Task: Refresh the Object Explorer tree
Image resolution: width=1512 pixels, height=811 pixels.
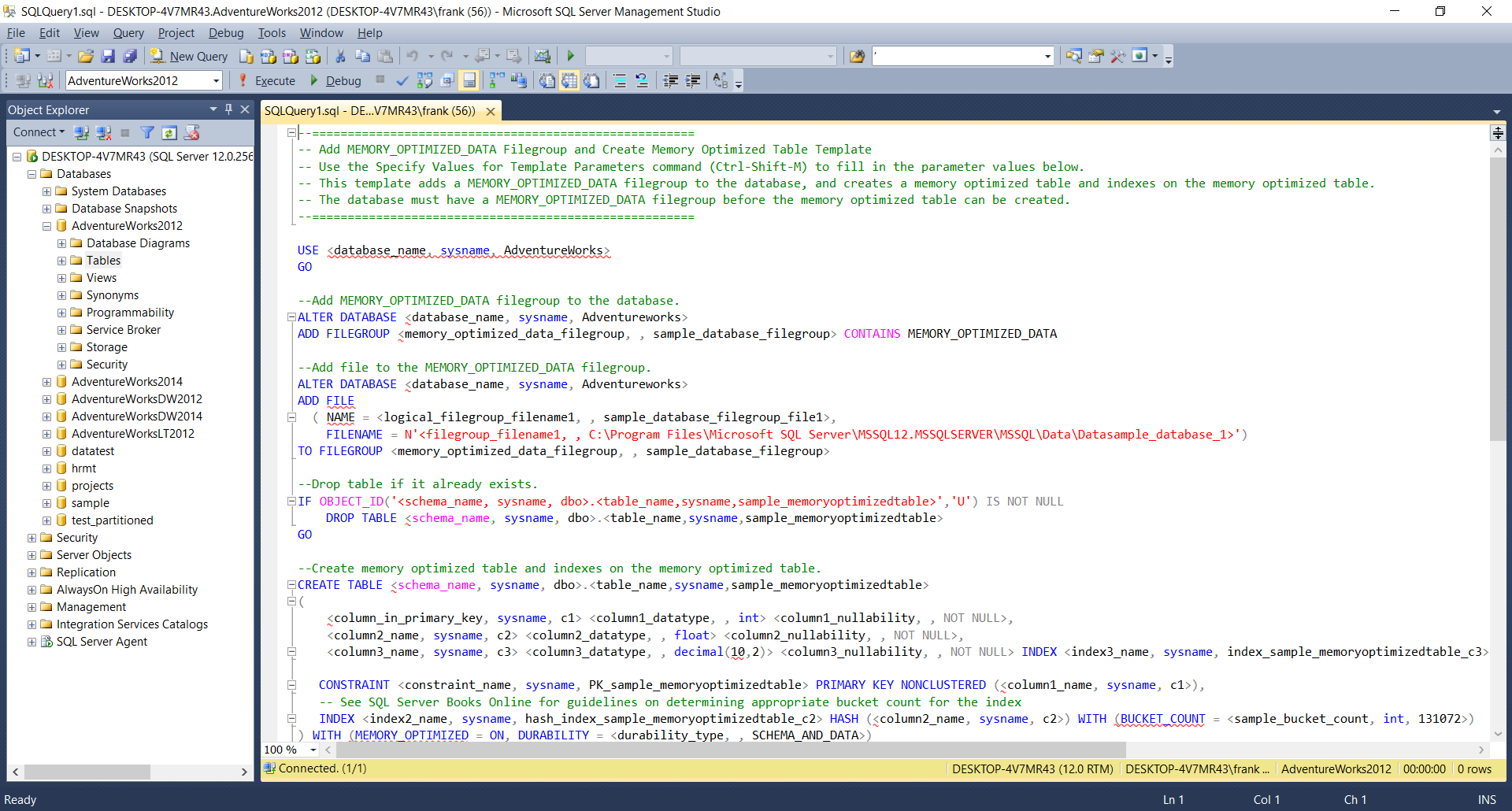Action: point(169,132)
